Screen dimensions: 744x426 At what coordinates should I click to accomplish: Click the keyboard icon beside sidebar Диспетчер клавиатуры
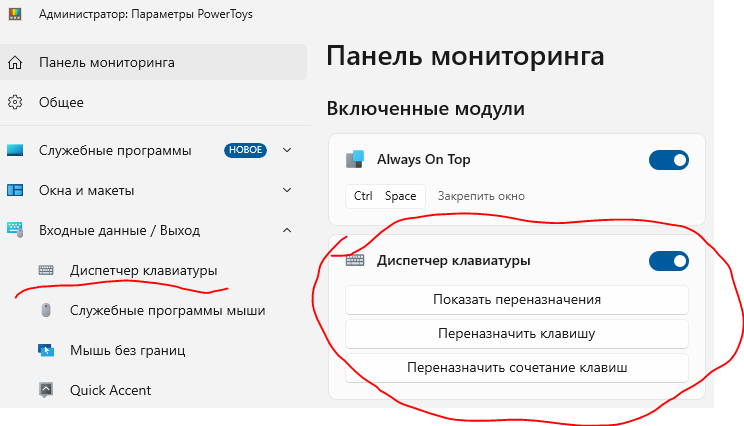46,270
